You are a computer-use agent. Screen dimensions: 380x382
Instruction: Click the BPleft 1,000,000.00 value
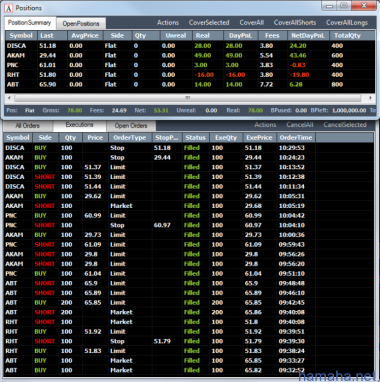pos(349,110)
